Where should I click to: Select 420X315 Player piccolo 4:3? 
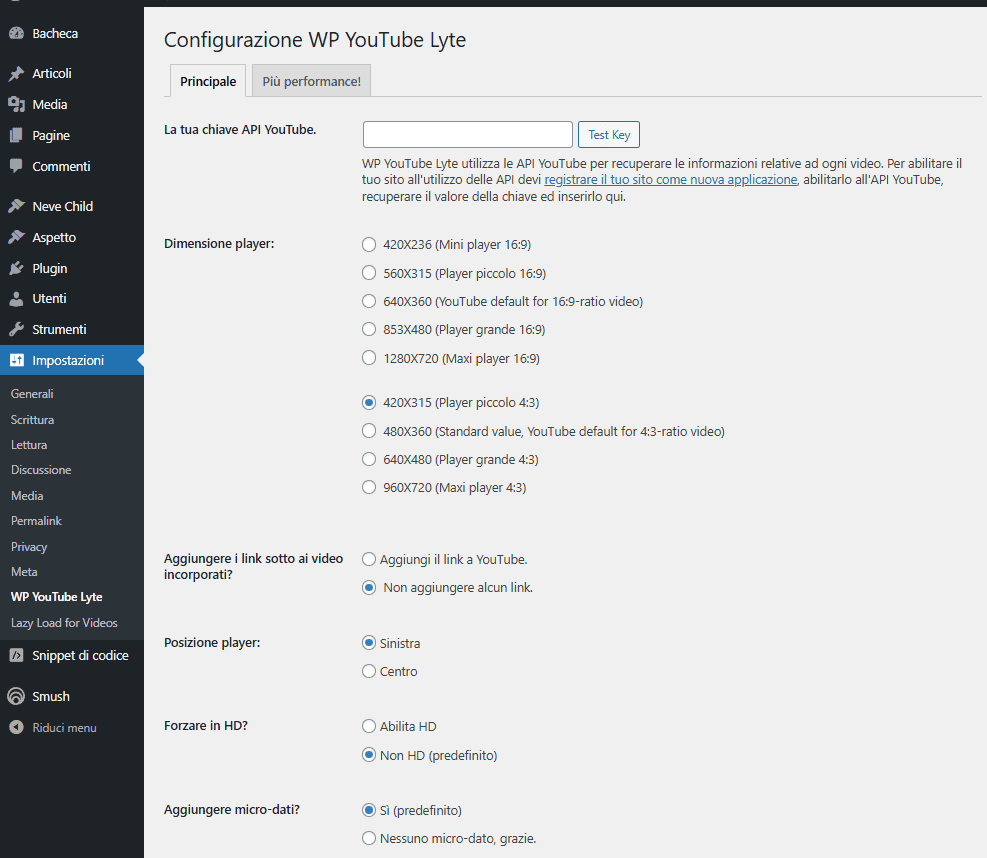[x=369, y=402]
